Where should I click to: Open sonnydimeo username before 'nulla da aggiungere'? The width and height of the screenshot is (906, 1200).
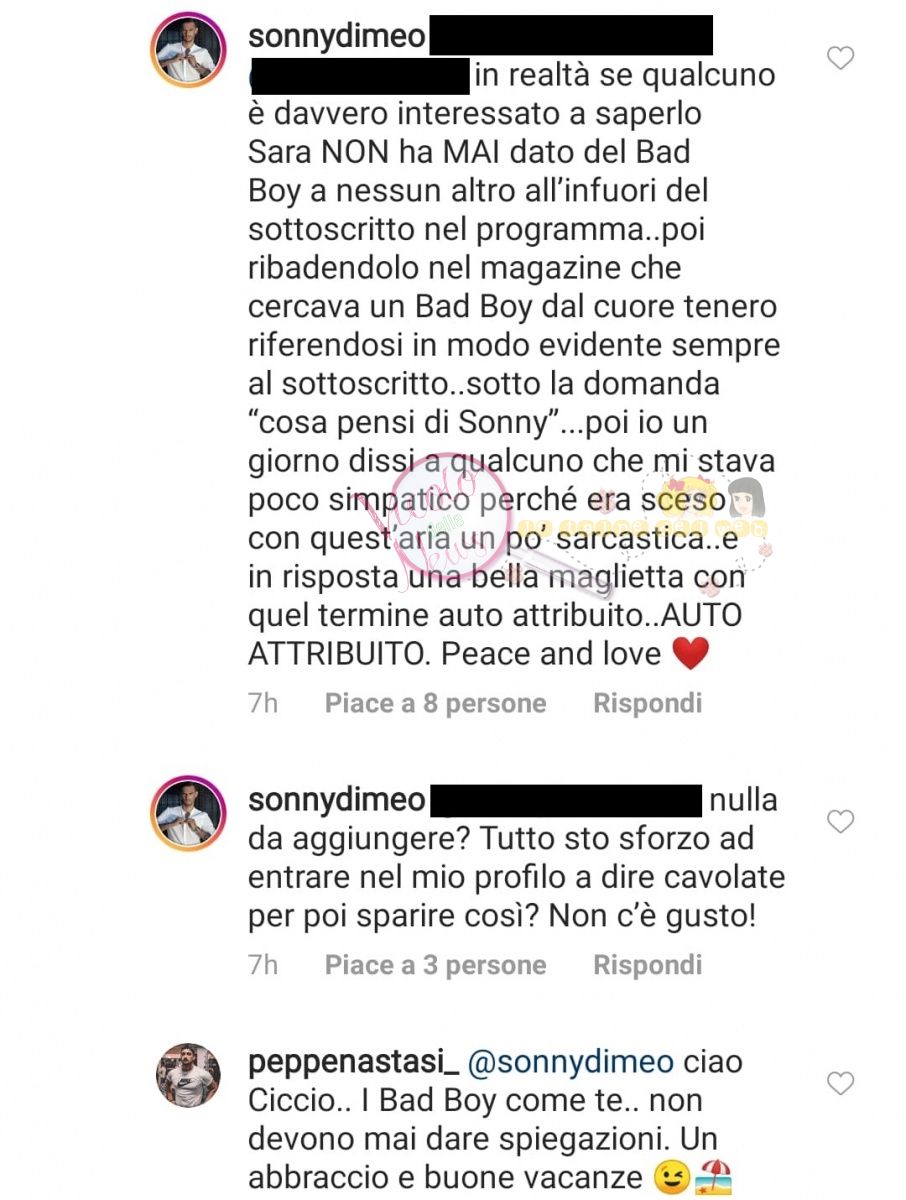[337, 801]
